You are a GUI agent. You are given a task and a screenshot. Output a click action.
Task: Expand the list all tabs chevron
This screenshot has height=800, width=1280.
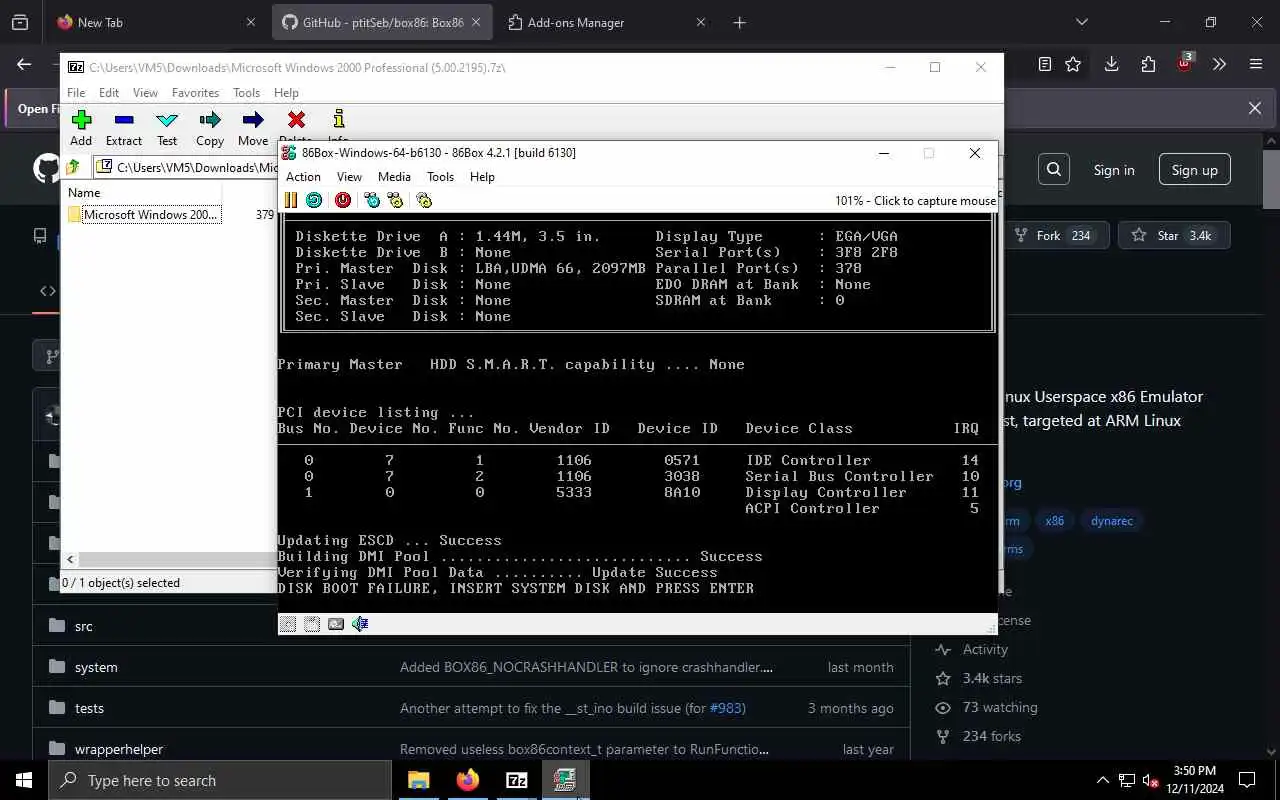tap(1081, 22)
